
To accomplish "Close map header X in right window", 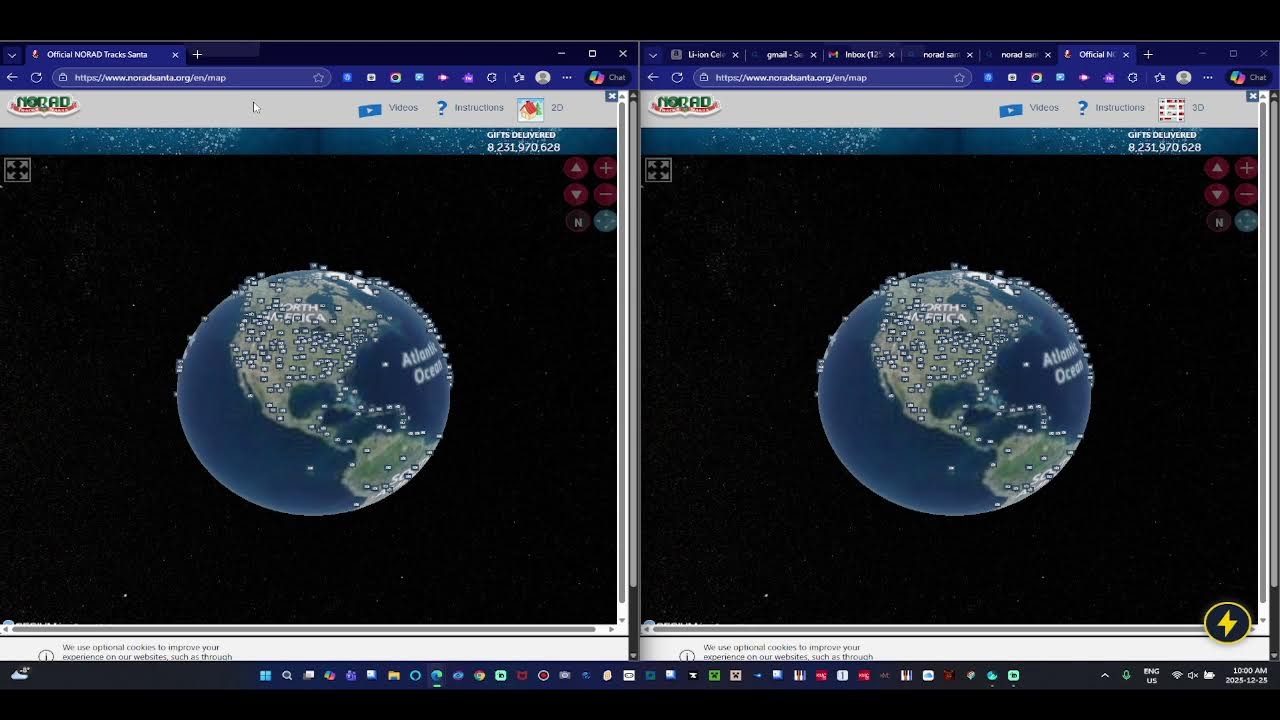I will [1252, 96].
